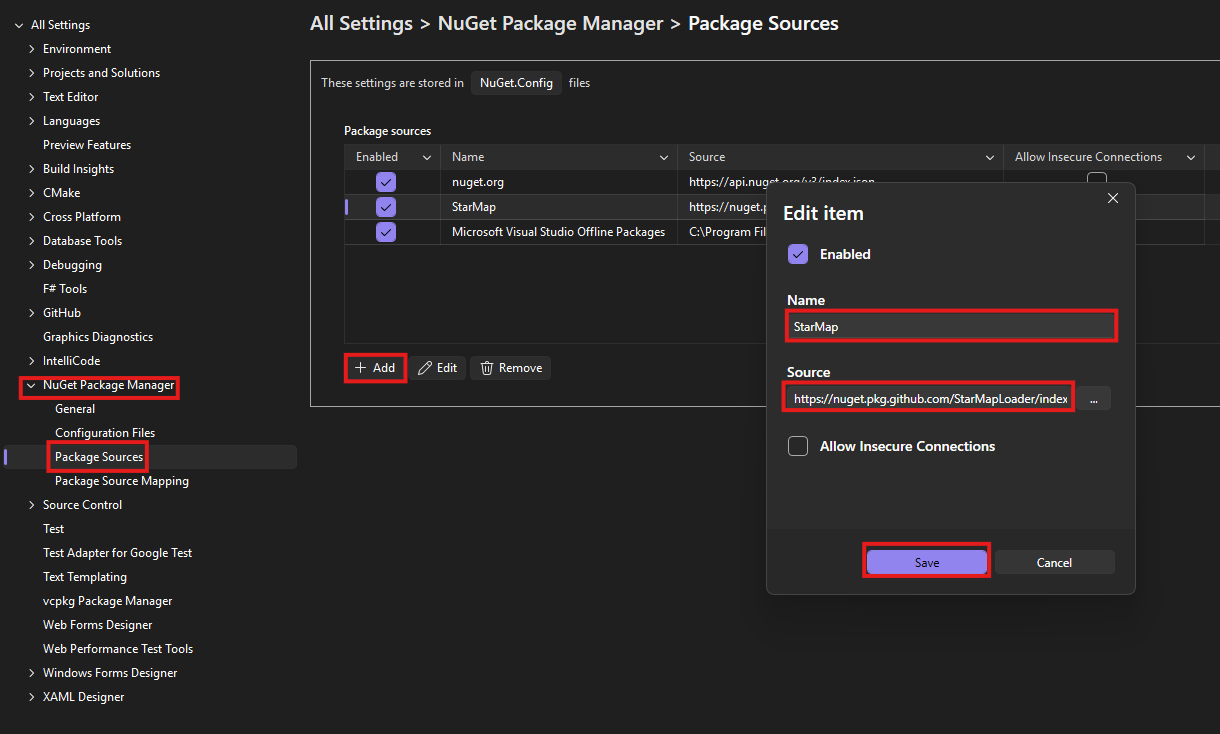This screenshot has width=1220, height=734.
Task: Click the Remove trash icon
Action: click(x=487, y=368)
